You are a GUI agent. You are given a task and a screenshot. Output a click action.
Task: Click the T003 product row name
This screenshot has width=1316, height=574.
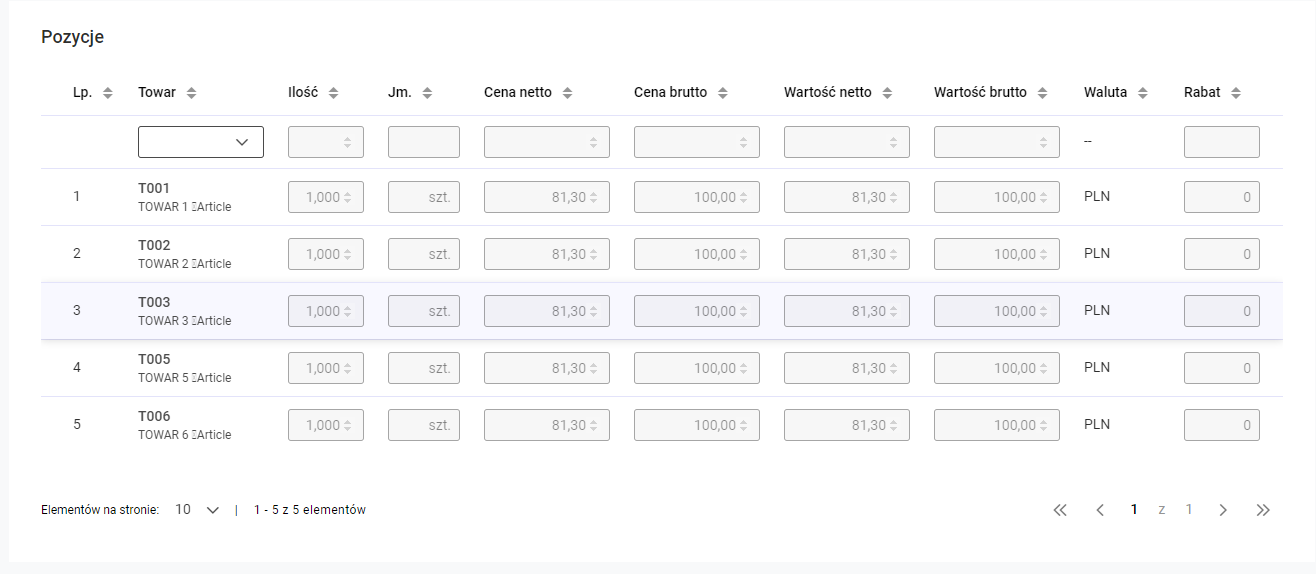tap(154, 302)
